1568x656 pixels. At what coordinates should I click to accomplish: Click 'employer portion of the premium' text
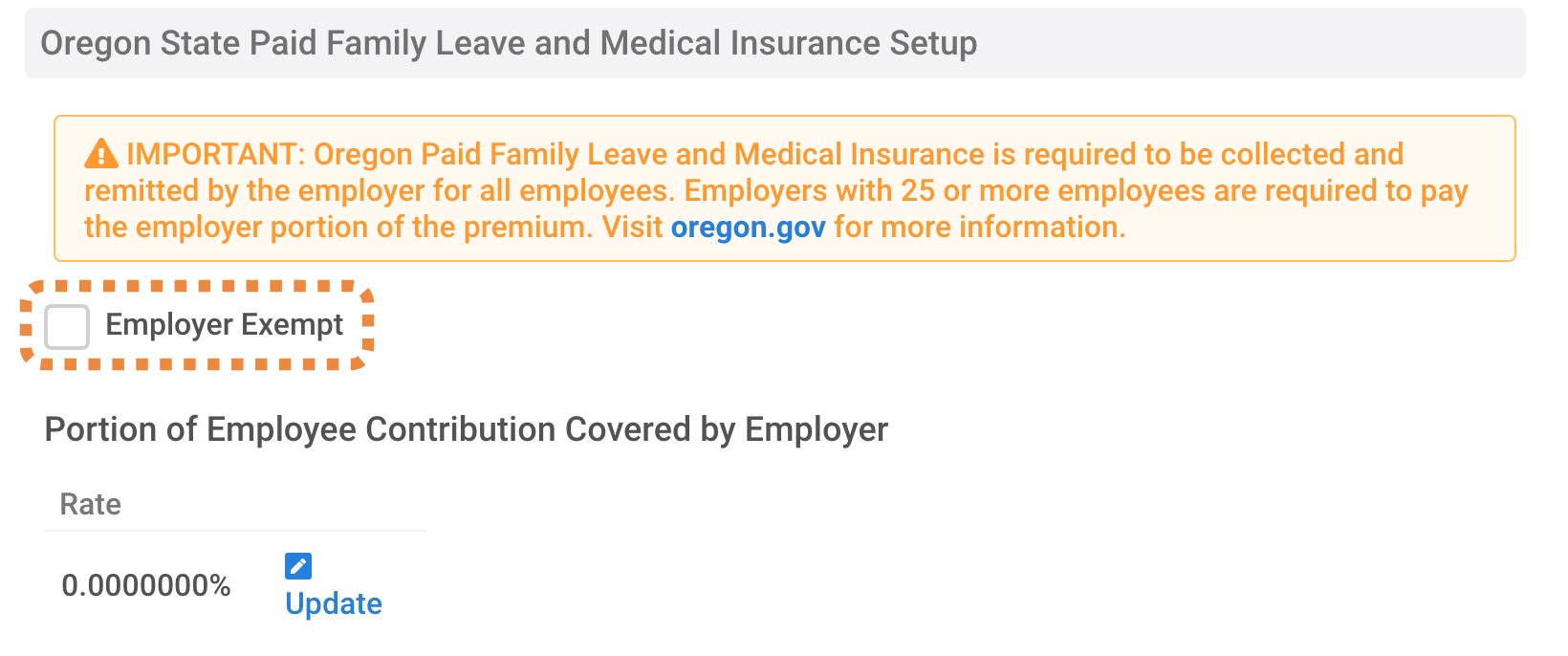[363, 228]
